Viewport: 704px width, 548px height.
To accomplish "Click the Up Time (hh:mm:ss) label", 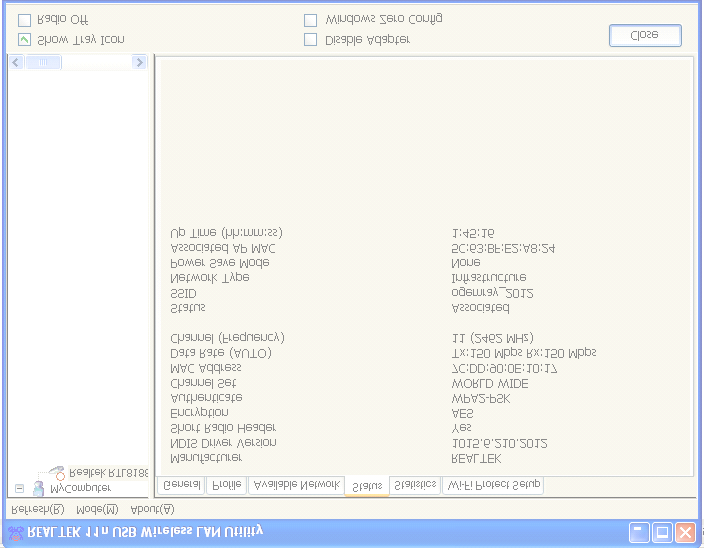I will (226, 233).
